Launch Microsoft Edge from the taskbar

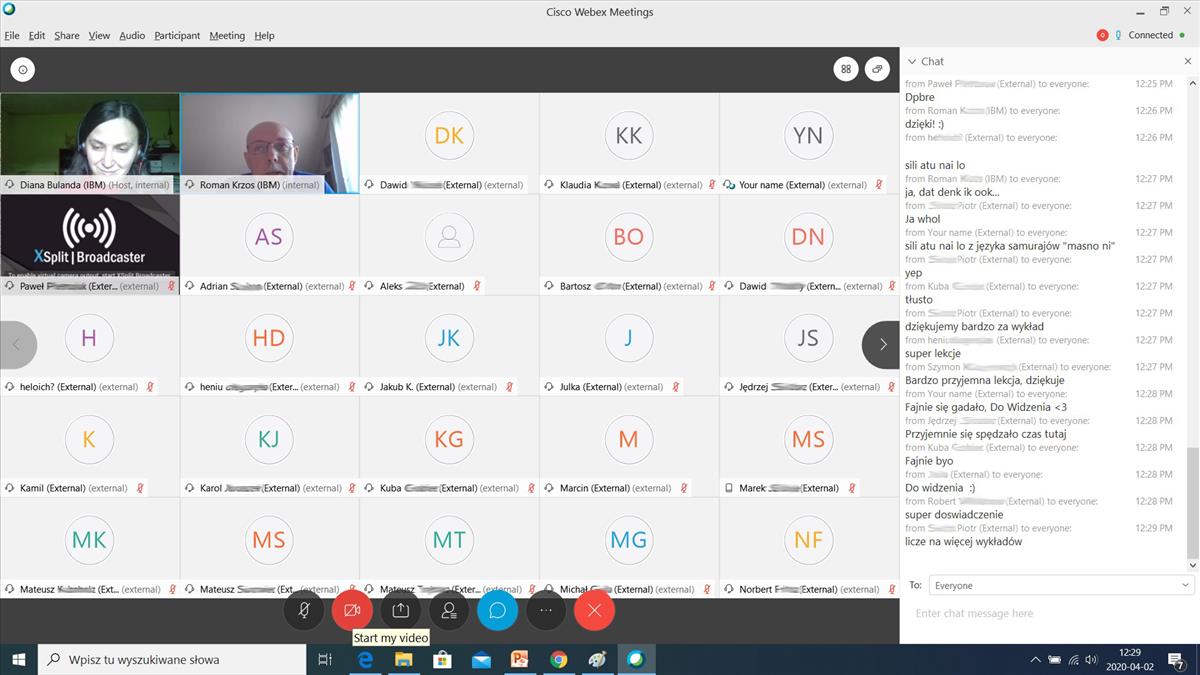366,659
